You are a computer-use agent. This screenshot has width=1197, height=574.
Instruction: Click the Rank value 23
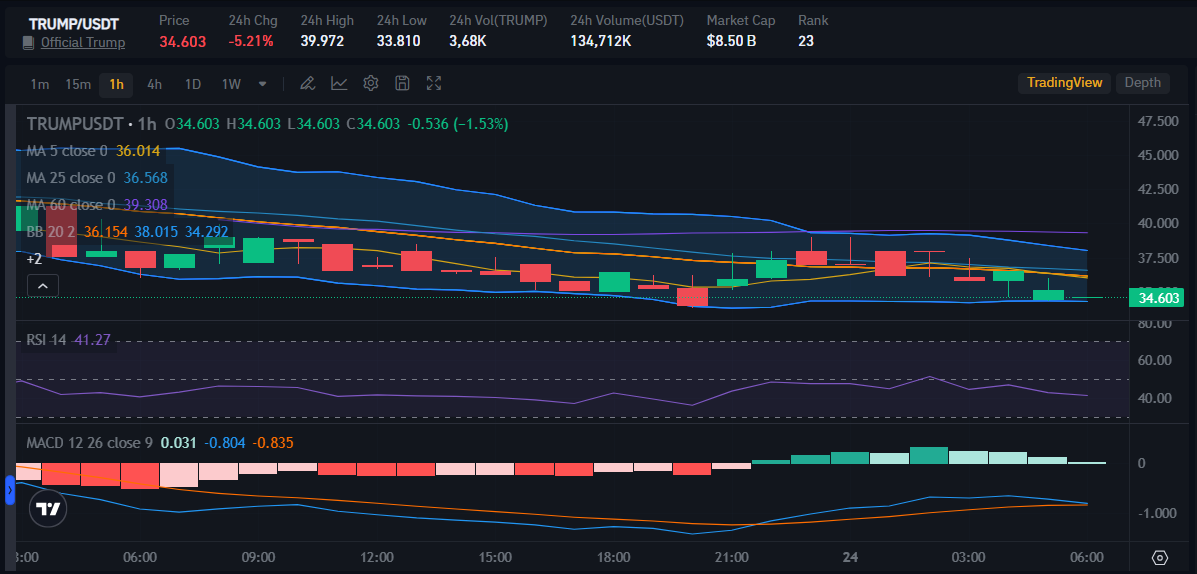(x=806, y=41)
